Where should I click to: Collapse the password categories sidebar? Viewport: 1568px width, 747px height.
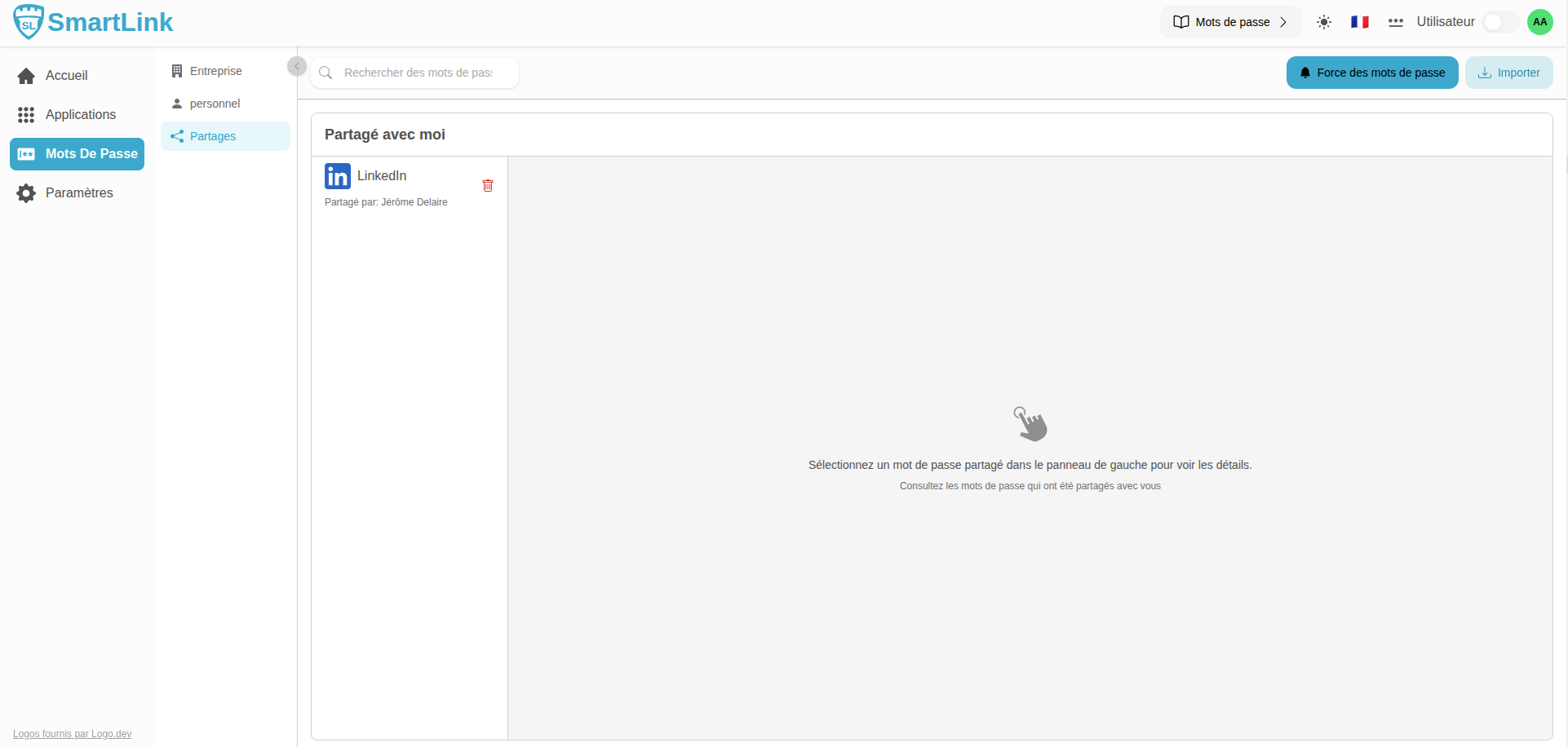pos(297,66)
